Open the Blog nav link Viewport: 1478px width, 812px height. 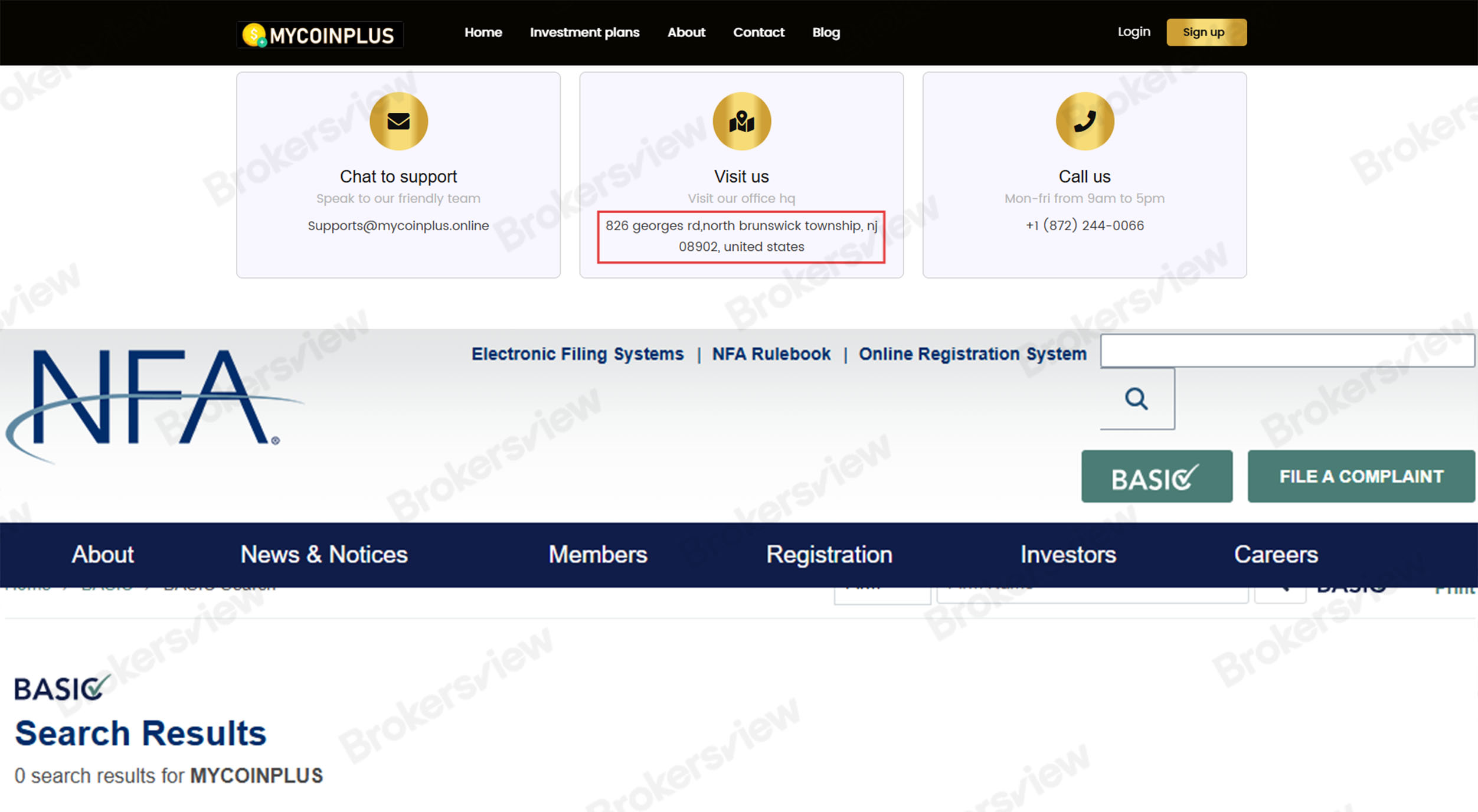[826, 32]
